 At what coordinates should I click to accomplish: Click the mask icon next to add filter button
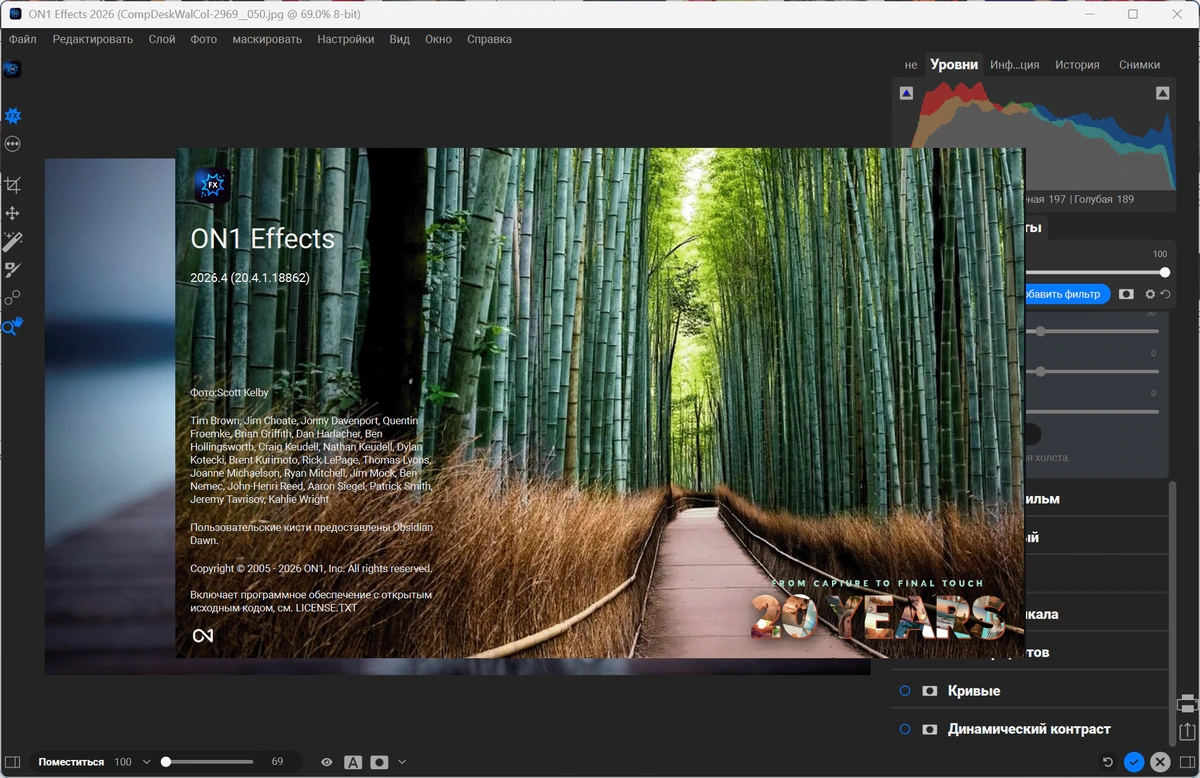tap(1126, 294)
